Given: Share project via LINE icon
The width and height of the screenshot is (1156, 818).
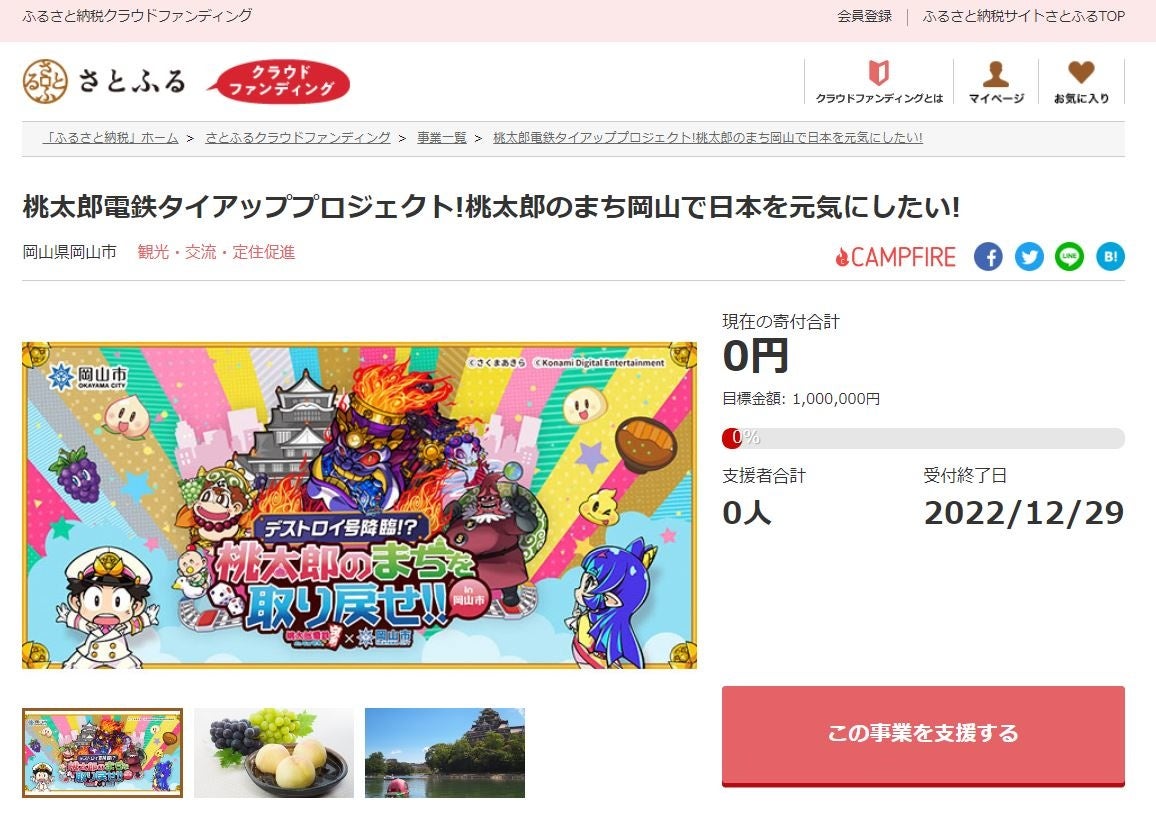Looking at the screenshot, I should click(1070, 256).
